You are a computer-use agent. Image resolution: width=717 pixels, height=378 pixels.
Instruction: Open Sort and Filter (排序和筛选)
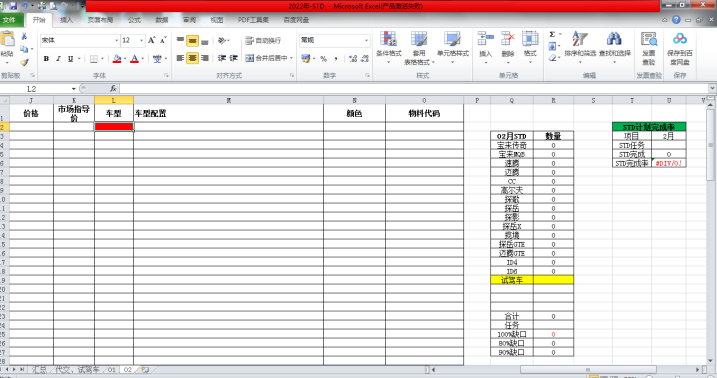[x=580, y=48]
